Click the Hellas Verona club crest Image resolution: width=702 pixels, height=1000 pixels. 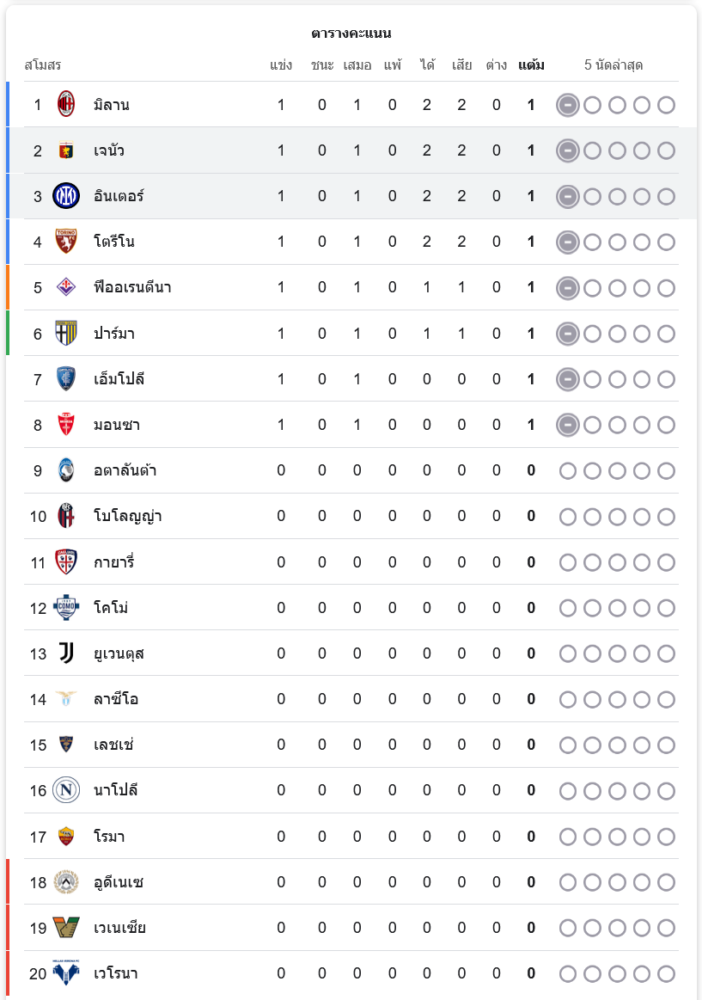pyautogui.click(x=66, y=973)
